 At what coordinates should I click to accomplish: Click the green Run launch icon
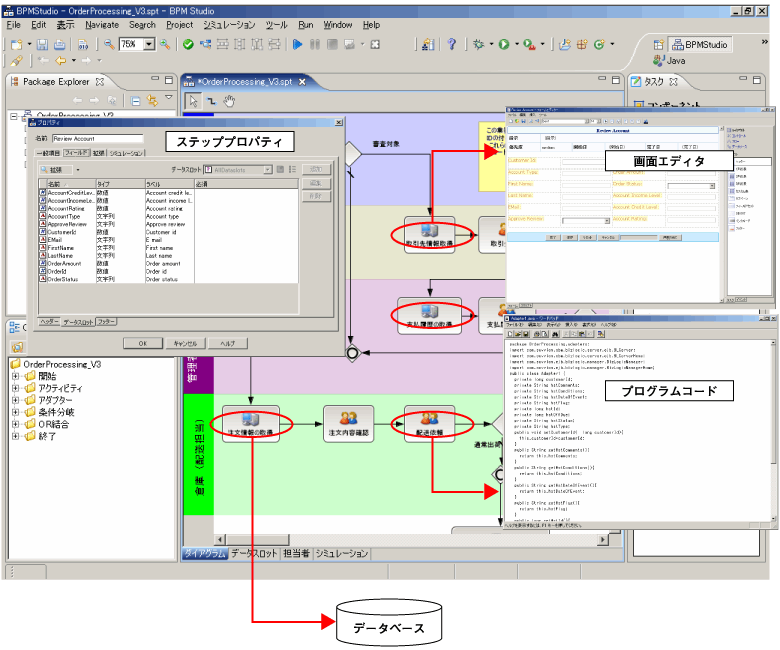(504, 45)
